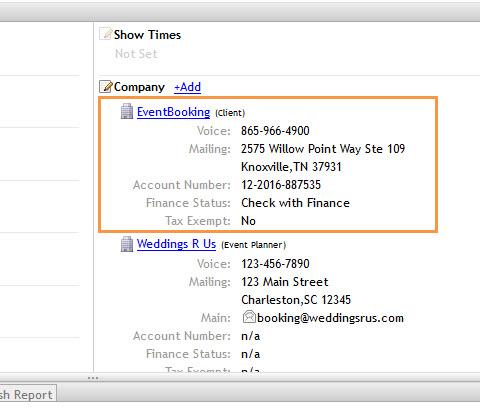Click the EventBooking Finance Status label

[x=188, y=203]
